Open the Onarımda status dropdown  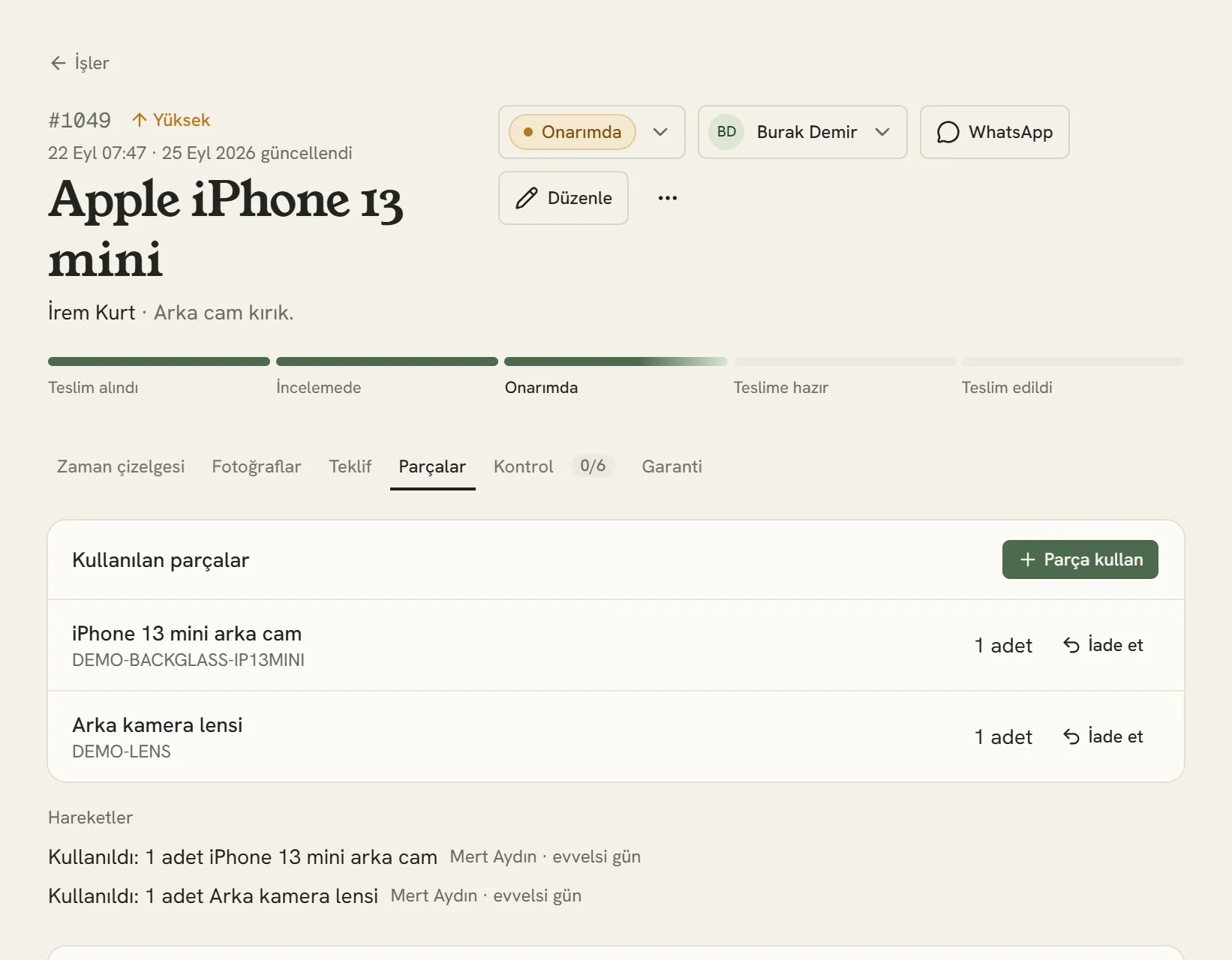click(x=591, y=132)
